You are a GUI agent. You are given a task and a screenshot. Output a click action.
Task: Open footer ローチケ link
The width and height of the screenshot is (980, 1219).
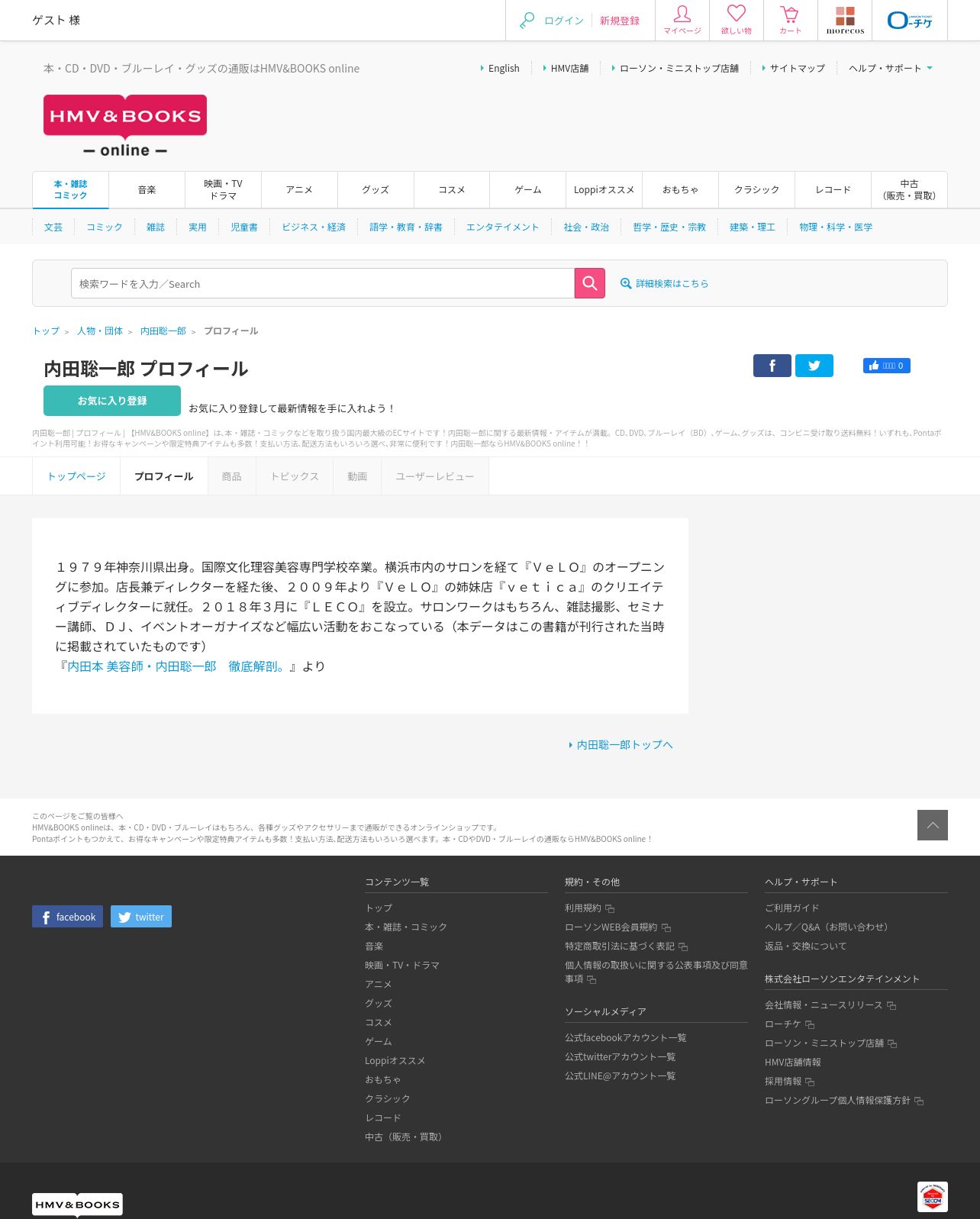pos(783,1024)
